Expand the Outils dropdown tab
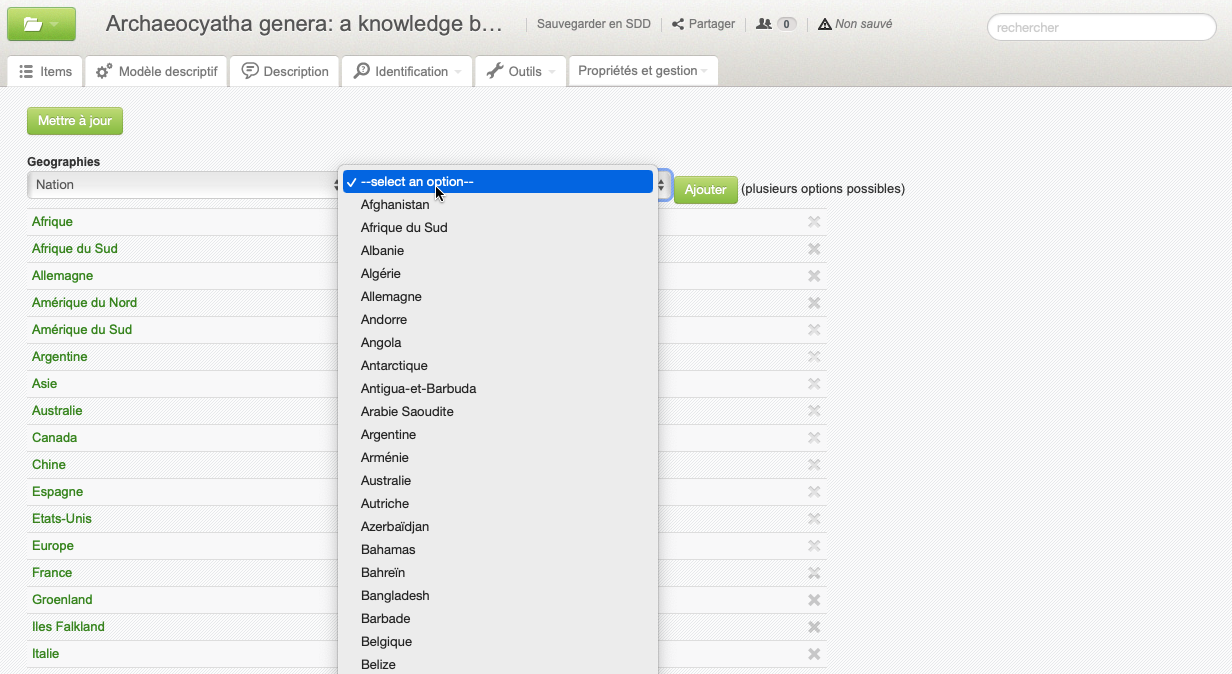The width and height of the screenshot is (1232, 674). tap(521, 72)
